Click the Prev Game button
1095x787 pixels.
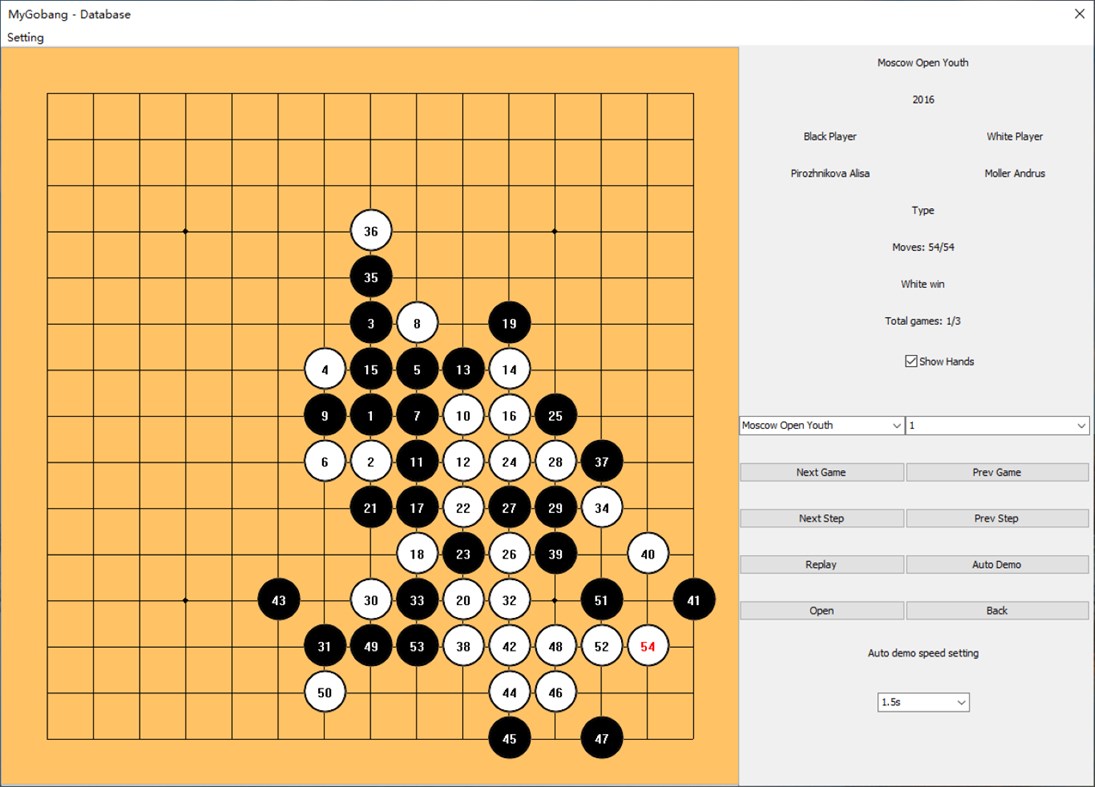[996, 471]
